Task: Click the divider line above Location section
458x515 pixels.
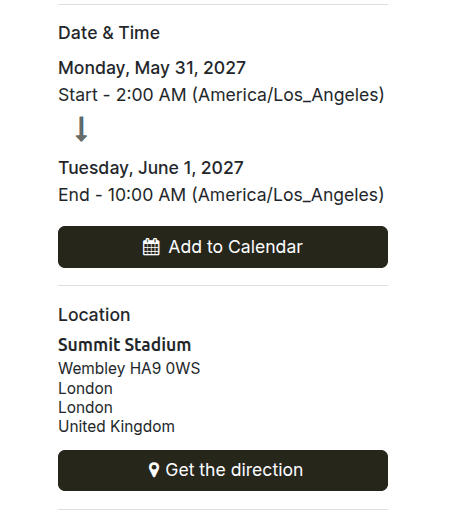Action: pyautogui.click(x=223, y=285)
